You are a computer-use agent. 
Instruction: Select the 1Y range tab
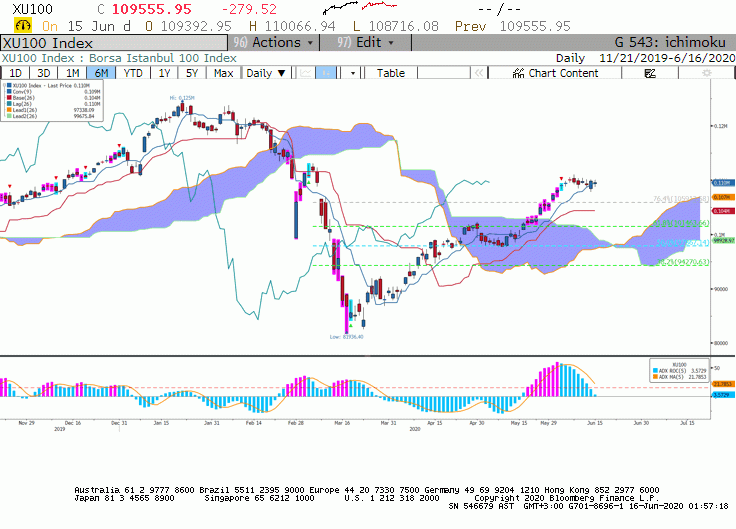164,73
